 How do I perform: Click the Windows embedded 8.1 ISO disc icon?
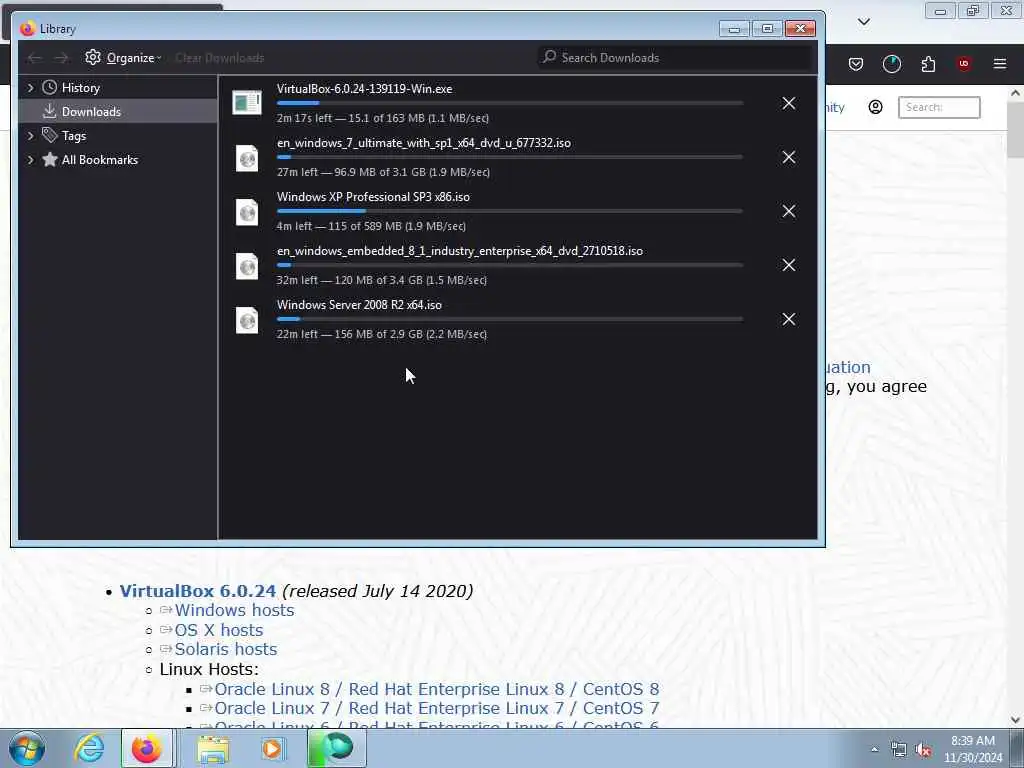tap(247, 266)
